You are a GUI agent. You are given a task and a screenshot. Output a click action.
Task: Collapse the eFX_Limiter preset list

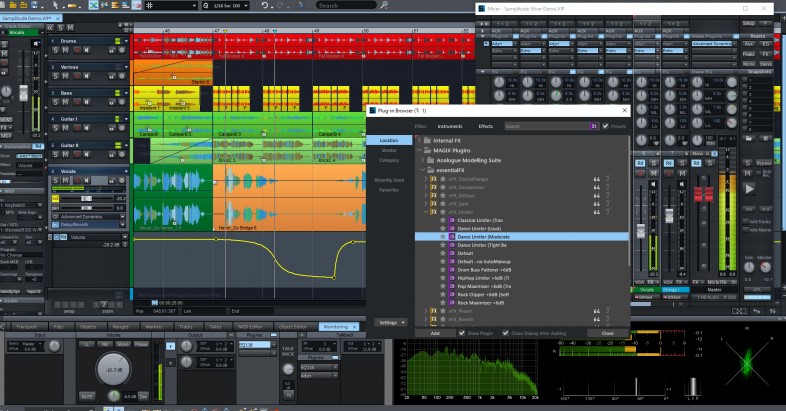tap(426, 212)
